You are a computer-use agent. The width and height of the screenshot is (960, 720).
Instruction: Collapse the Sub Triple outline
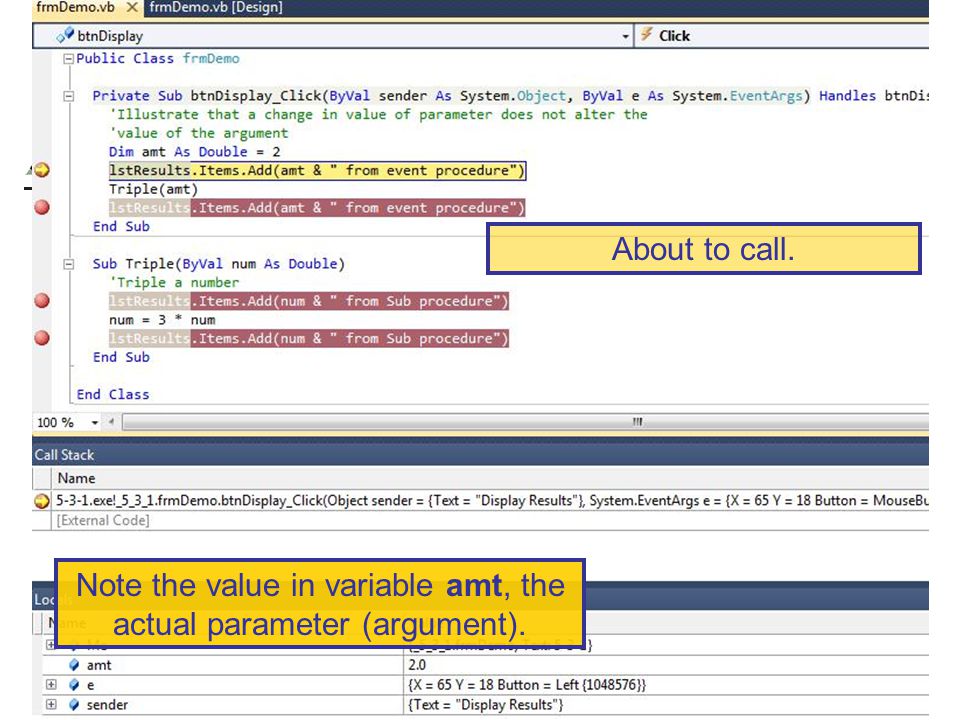pyautogui.click(x=69, y=264)
